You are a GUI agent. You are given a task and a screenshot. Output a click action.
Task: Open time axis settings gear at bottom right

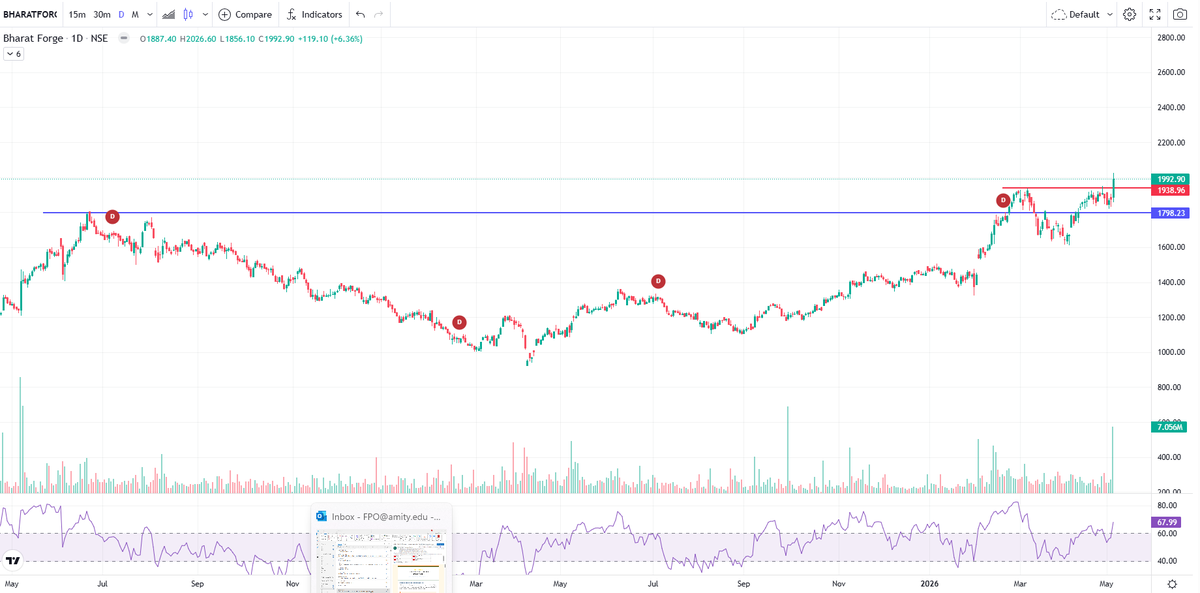click(x=1173, y=584)
